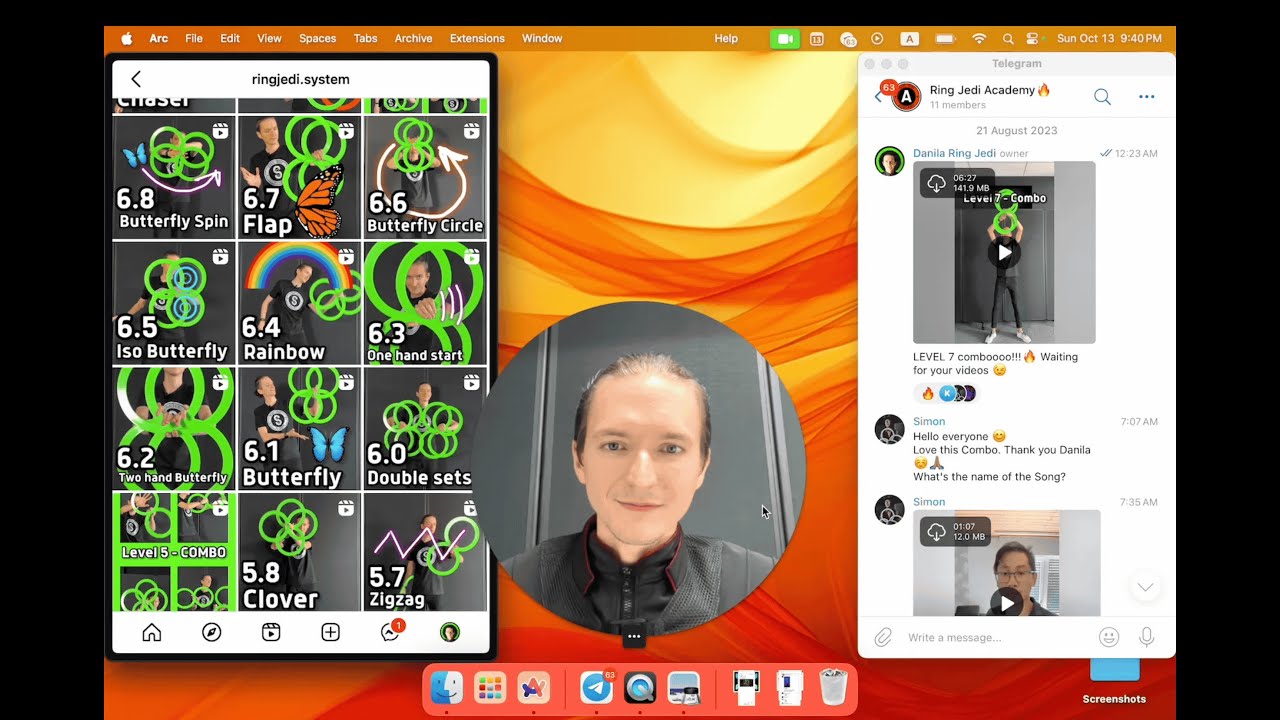Open the three-dot options under the webcam bubble

pyautogui.click(x=634, y=636)
